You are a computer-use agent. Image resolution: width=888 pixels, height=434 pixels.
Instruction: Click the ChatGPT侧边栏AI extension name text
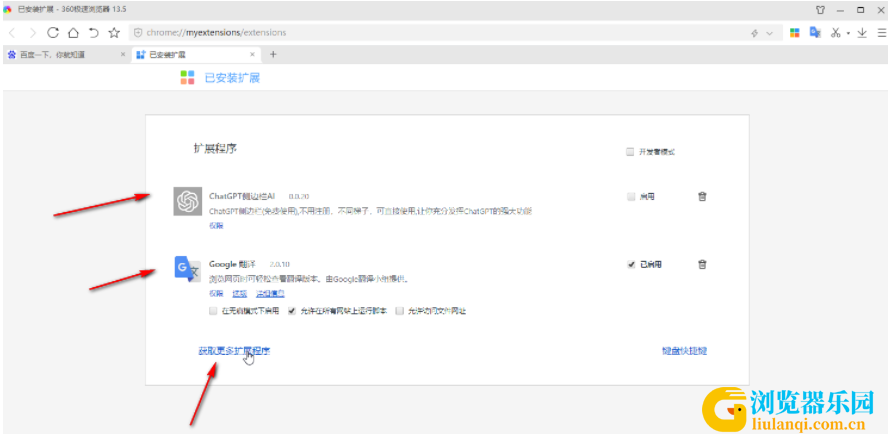pyautogui.click(x=242, y=196)
